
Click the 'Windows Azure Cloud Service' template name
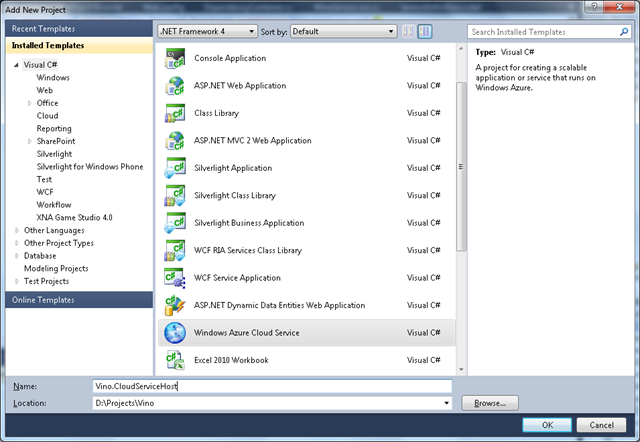[247, 333]
